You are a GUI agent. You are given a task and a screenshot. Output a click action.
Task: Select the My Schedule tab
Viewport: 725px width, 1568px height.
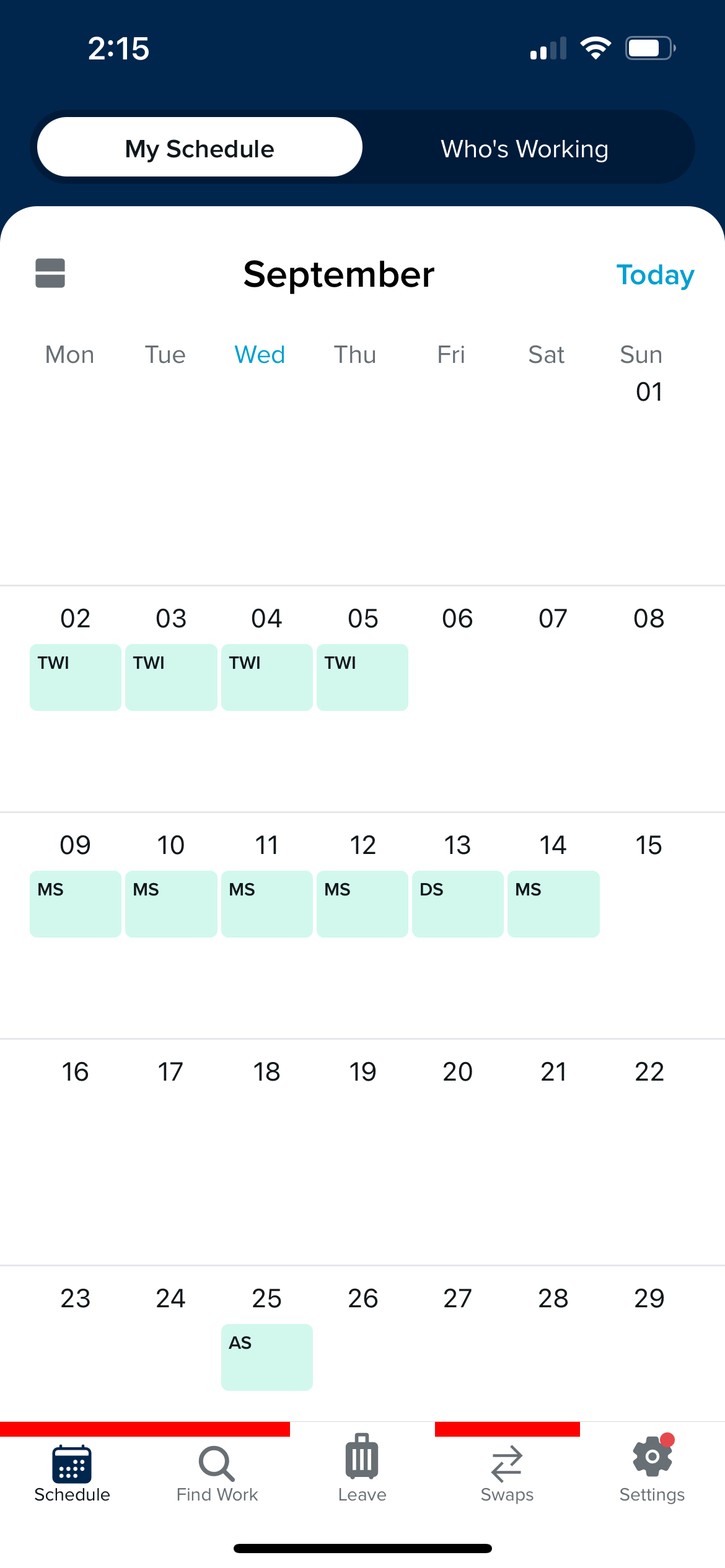pos(199,148)
